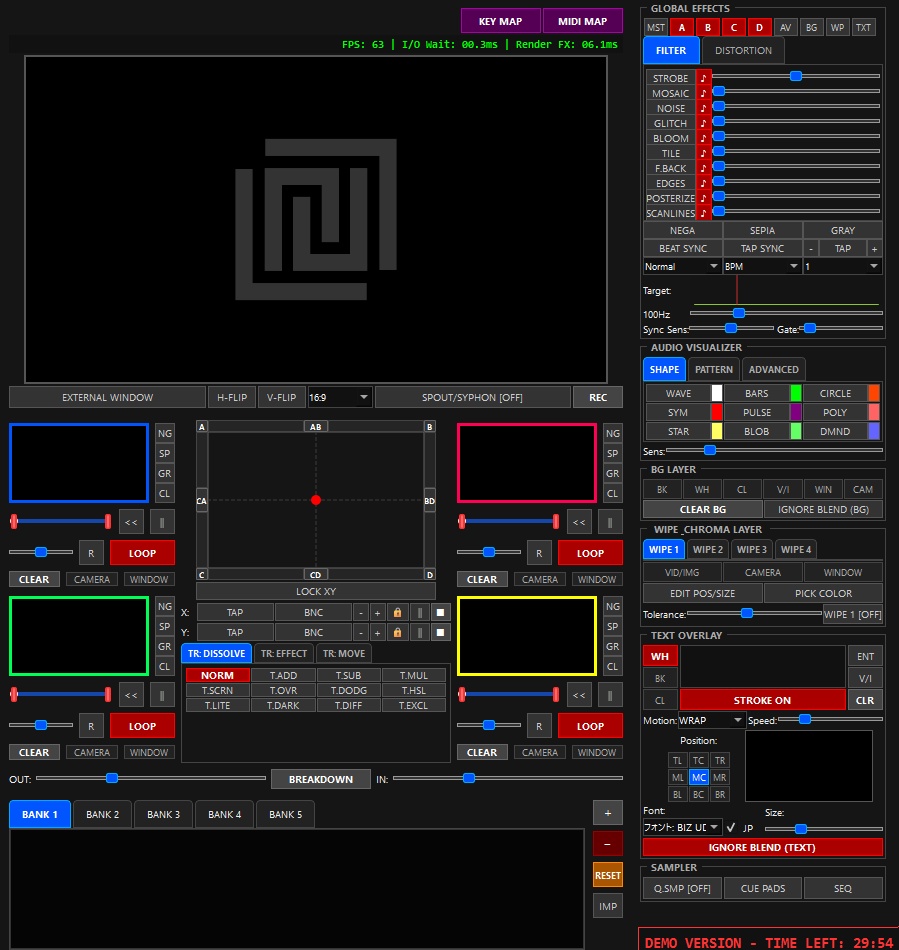
Task: Click the text overlay input field
Action: click(763, 667)
